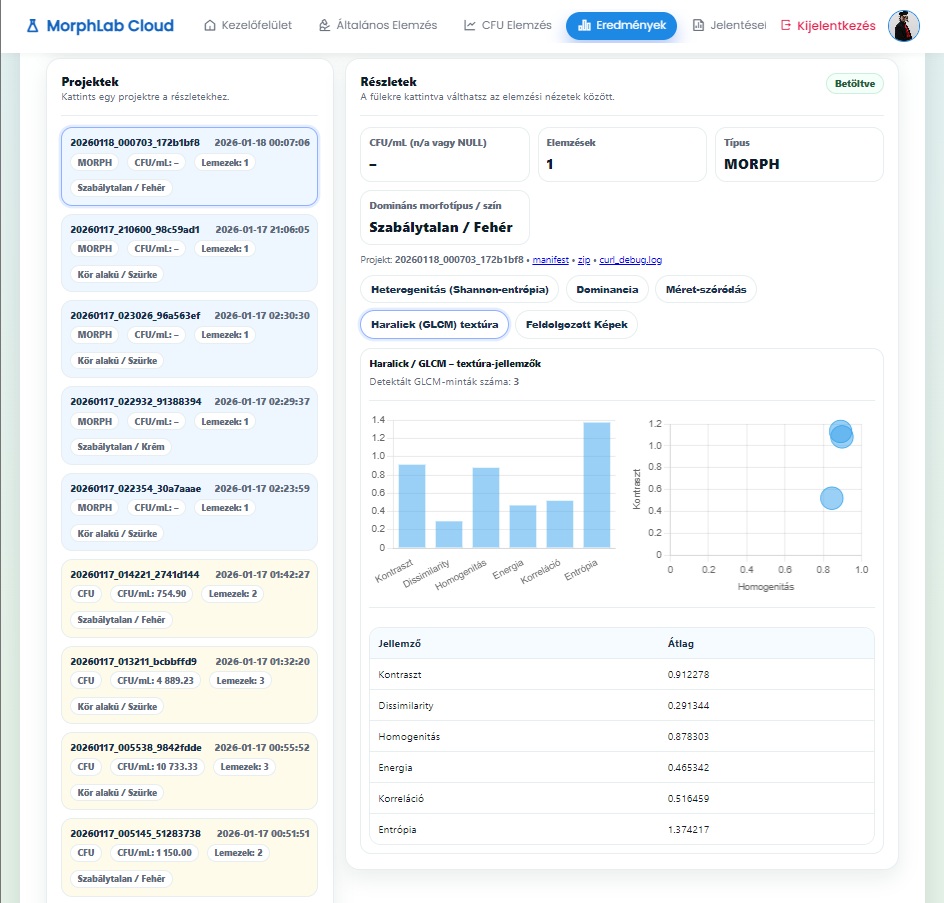This screenshot has width=944, height=903.
Task: Click the Általános Elemzés microscope icon
Action: 324,26
